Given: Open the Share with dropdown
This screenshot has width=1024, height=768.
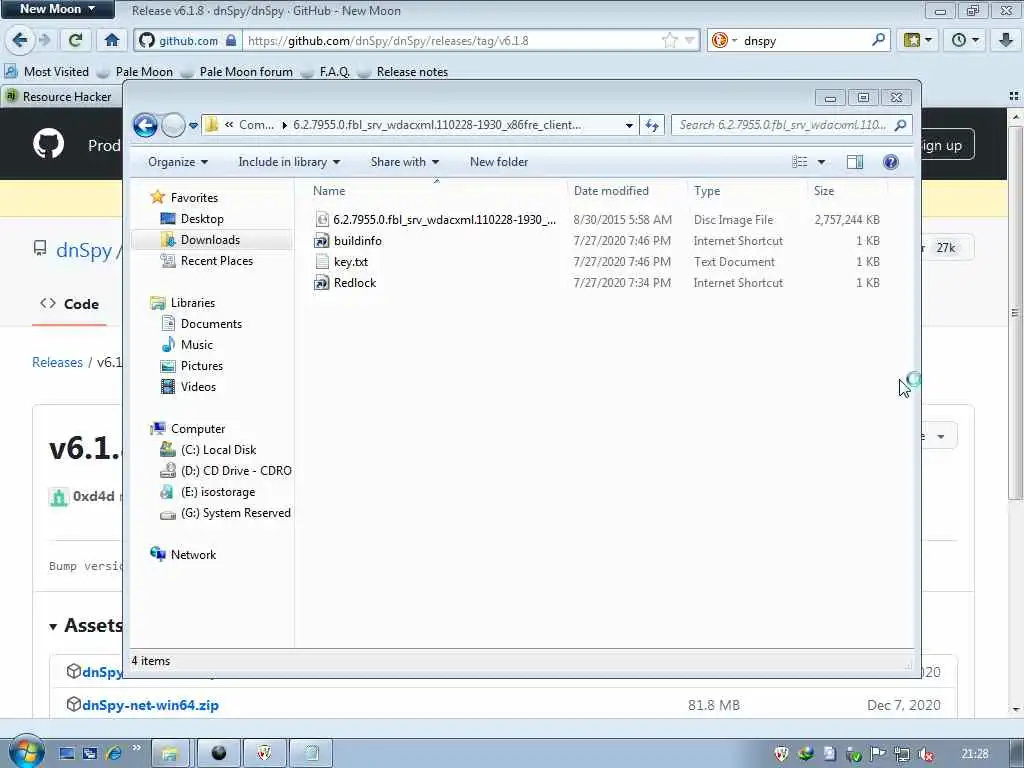Looking at the screenshot, I should coord(405,162).
